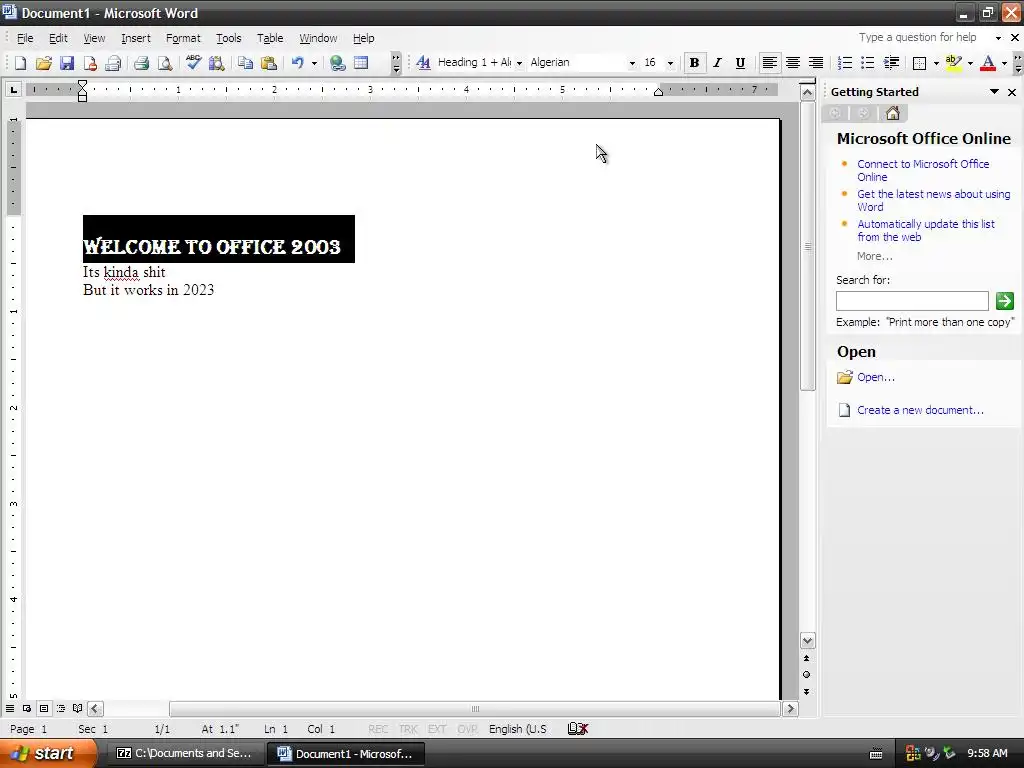Click Create a new document link

(920, 410)
